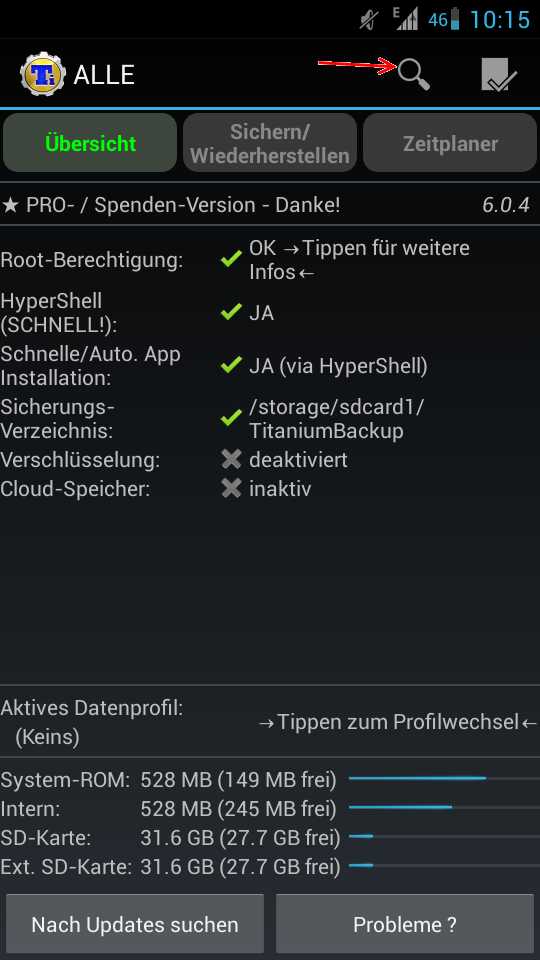Open the ALLE filter title

pos(104,75)
